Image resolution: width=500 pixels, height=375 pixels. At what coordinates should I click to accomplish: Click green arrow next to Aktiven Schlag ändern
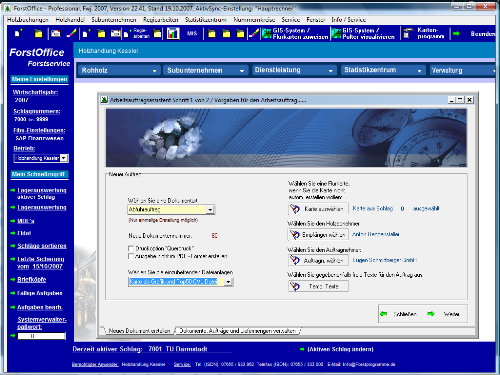click(x=302, y=349)
